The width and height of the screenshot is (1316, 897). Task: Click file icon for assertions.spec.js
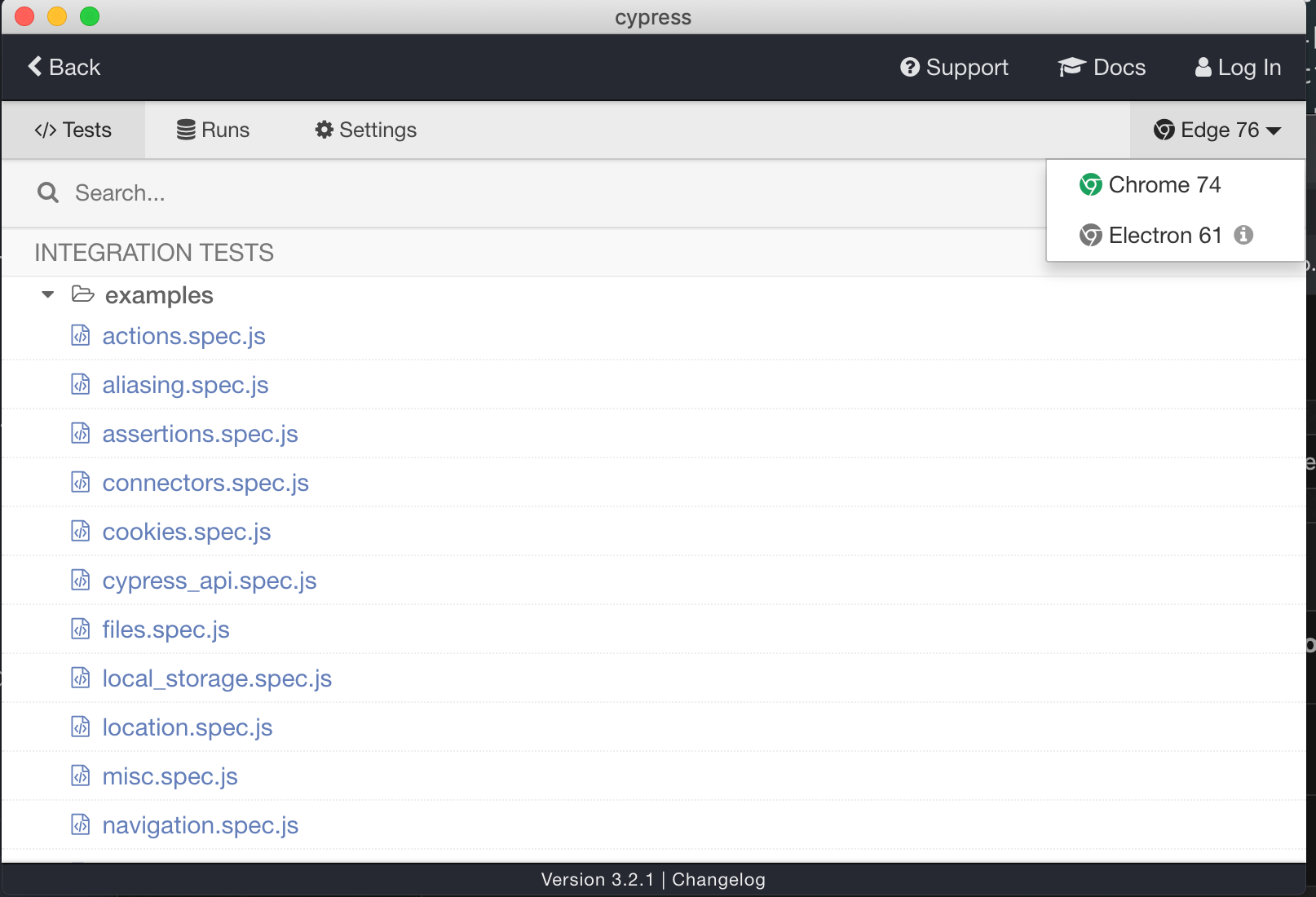point(80,433)
